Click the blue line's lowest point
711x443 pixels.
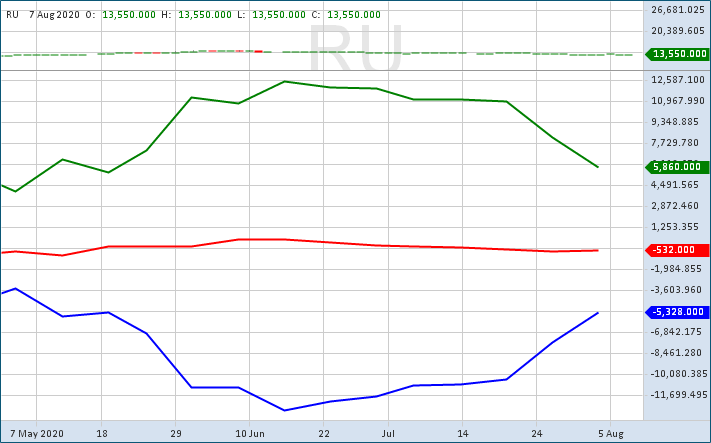click(x=284, y=410)
